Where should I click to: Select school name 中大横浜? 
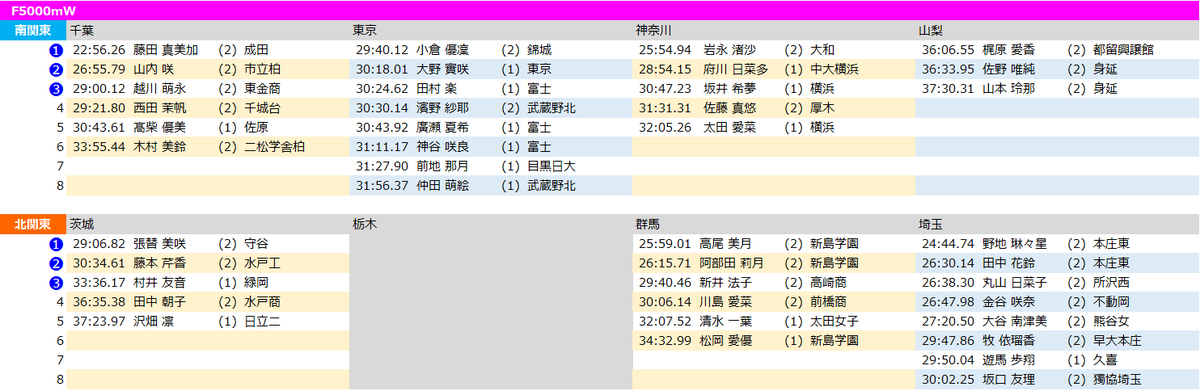[x=834, y=69]
